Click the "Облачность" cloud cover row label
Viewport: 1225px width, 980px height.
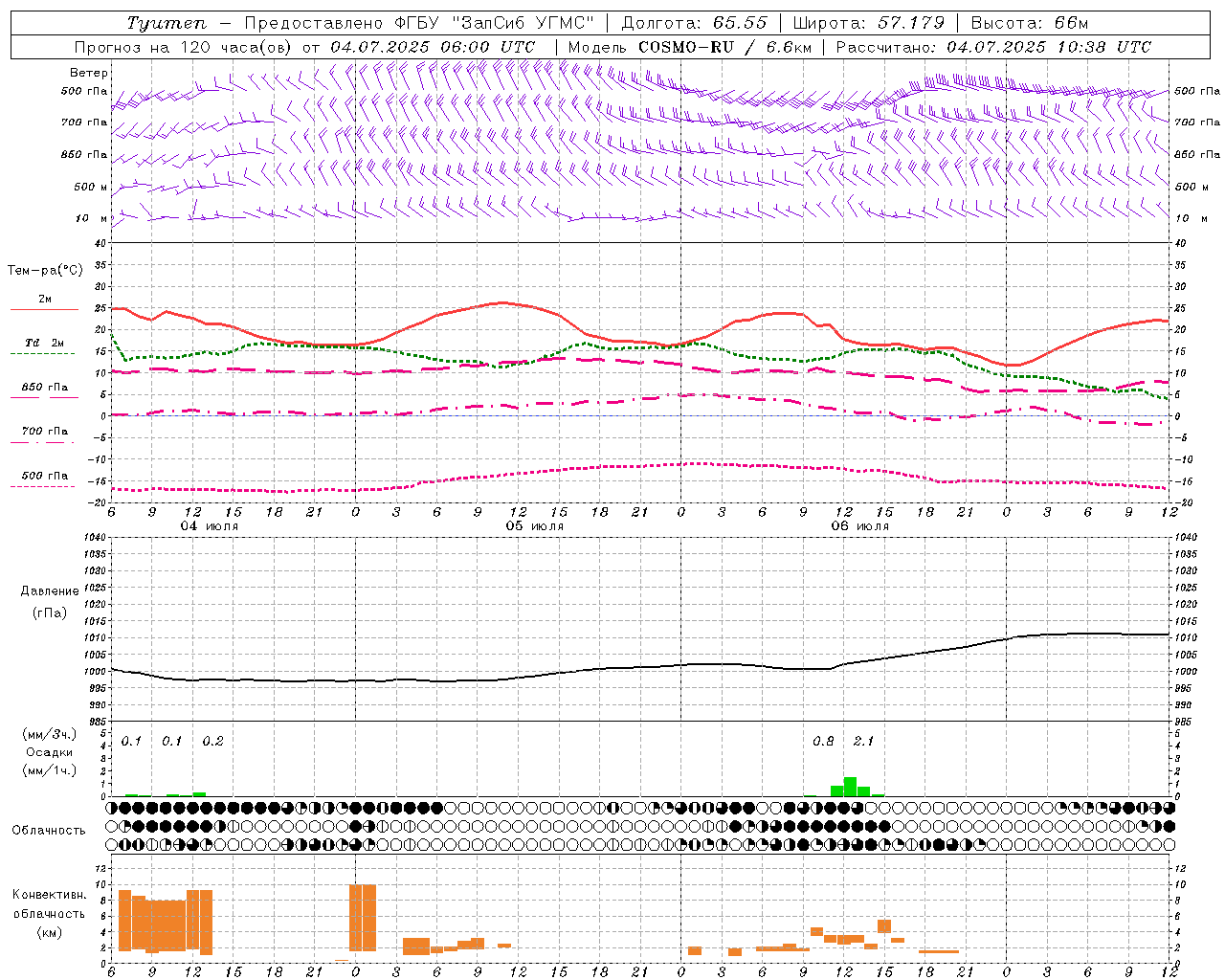tap(49, 831)
